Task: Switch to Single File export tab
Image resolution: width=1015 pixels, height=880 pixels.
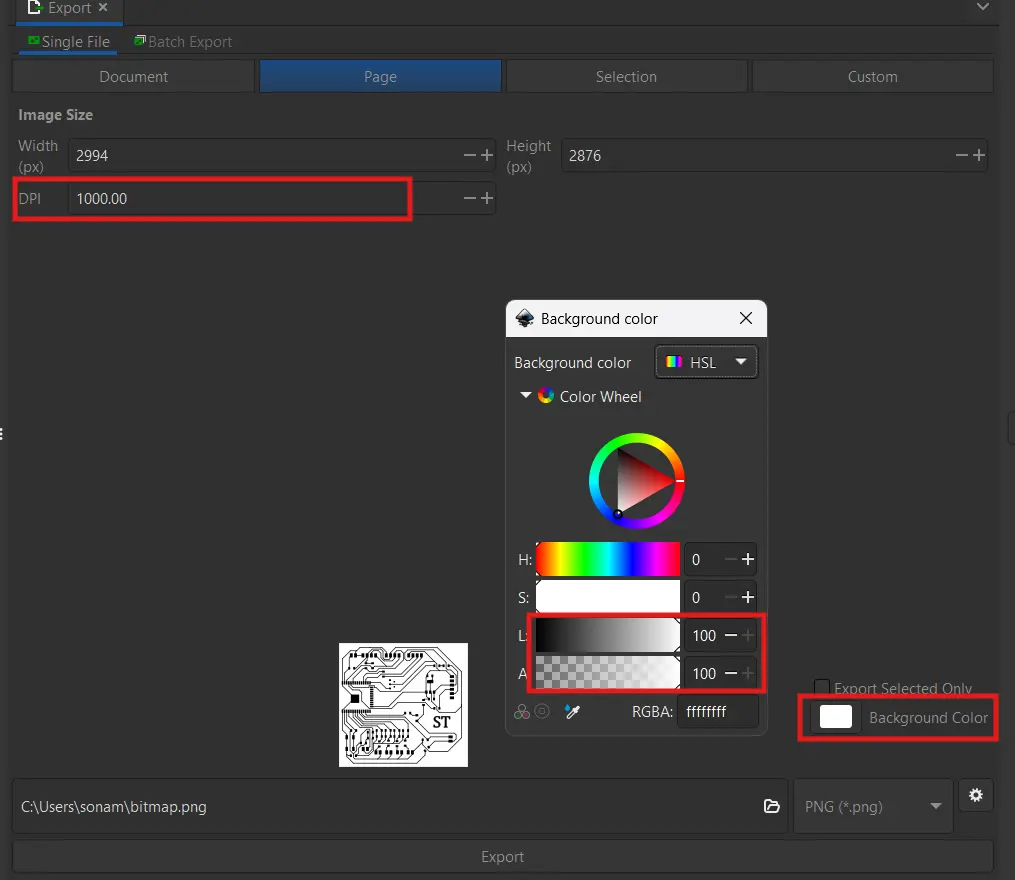Action: click(69, 41)
